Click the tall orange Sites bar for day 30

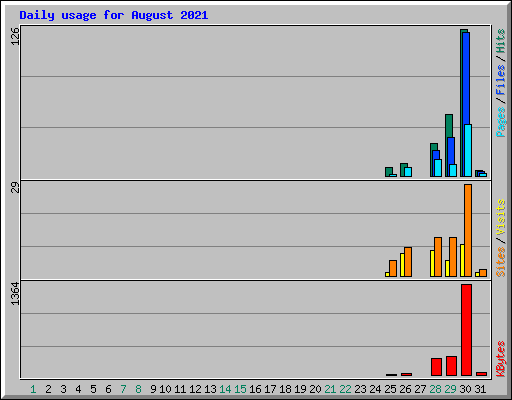(468, 230)
